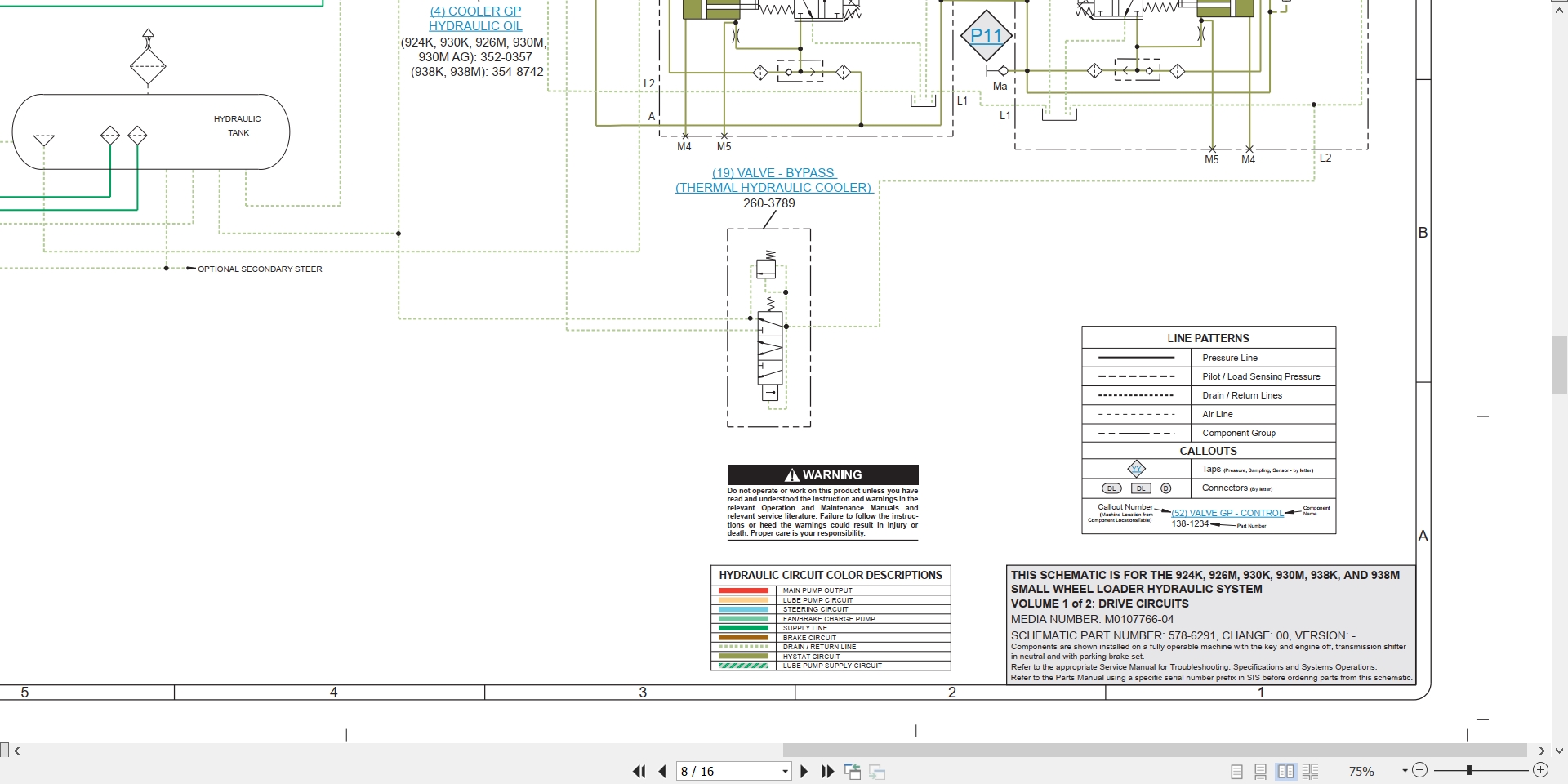
Task: Open the page number dropdown
Action: [x=785, y=771]
